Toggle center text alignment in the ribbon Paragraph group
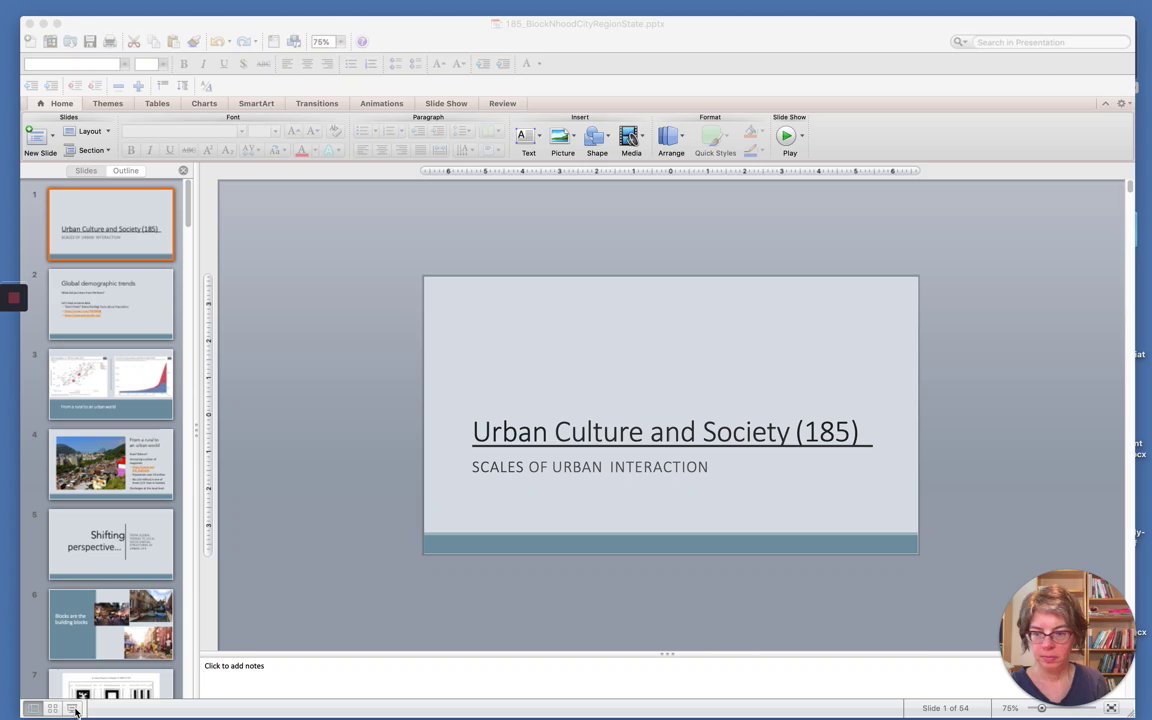This screenshot has width=1152, height=720. point(381,150)
